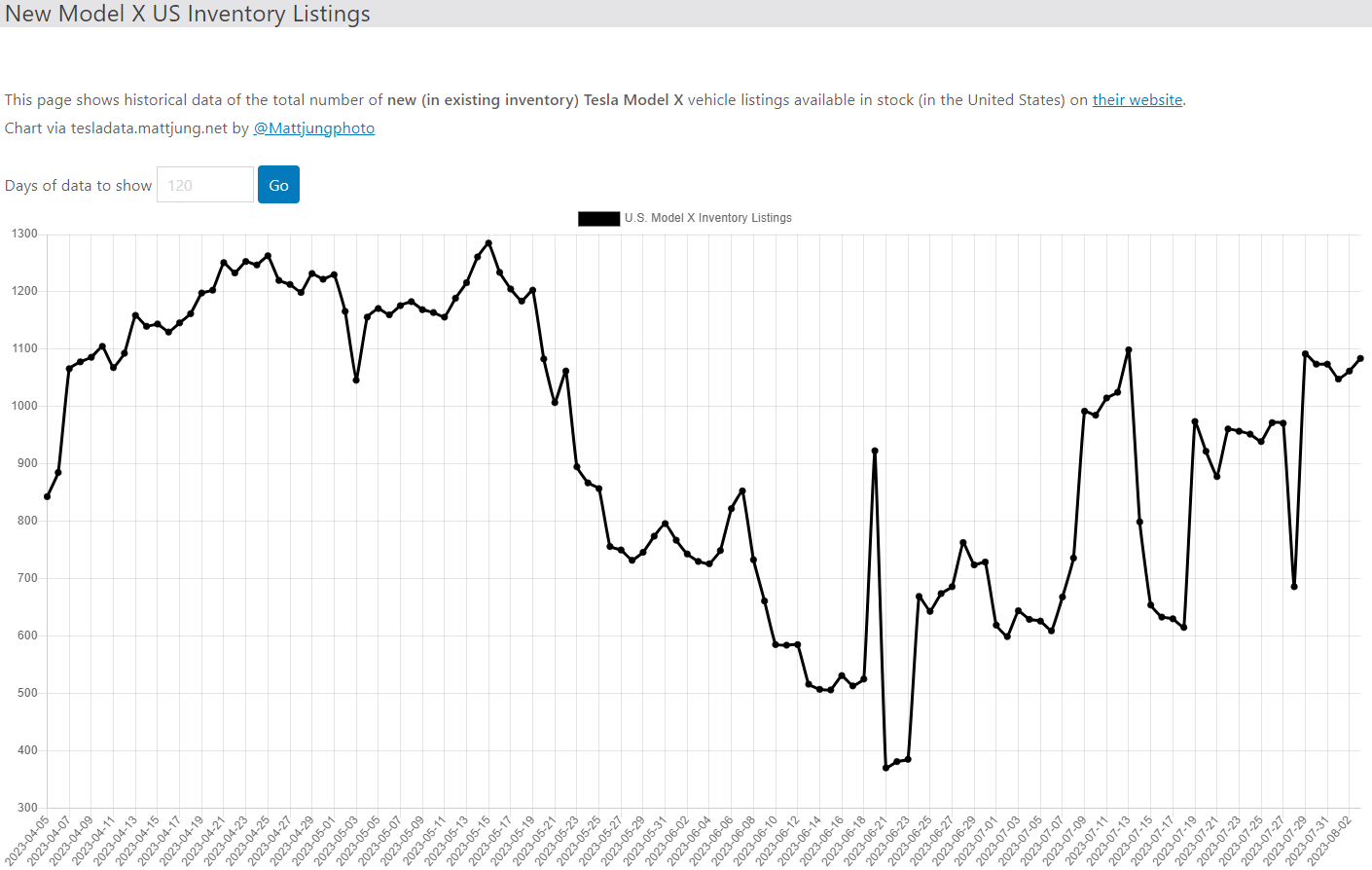Click the 500 y-axis label
Screen dimensions: 1372x870
(28, 693)
